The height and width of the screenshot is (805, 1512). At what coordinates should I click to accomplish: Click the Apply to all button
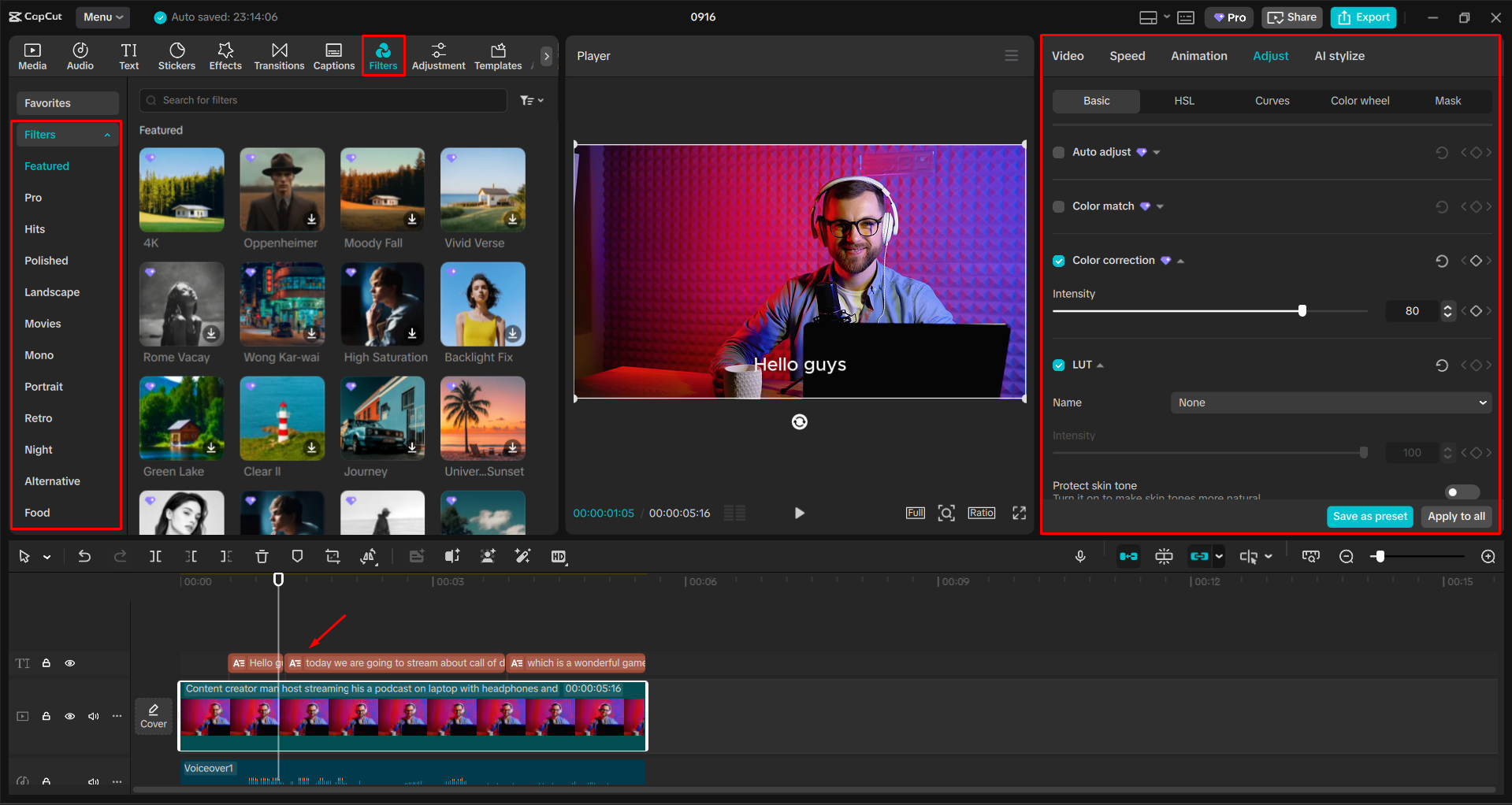tap(1455, 517)
